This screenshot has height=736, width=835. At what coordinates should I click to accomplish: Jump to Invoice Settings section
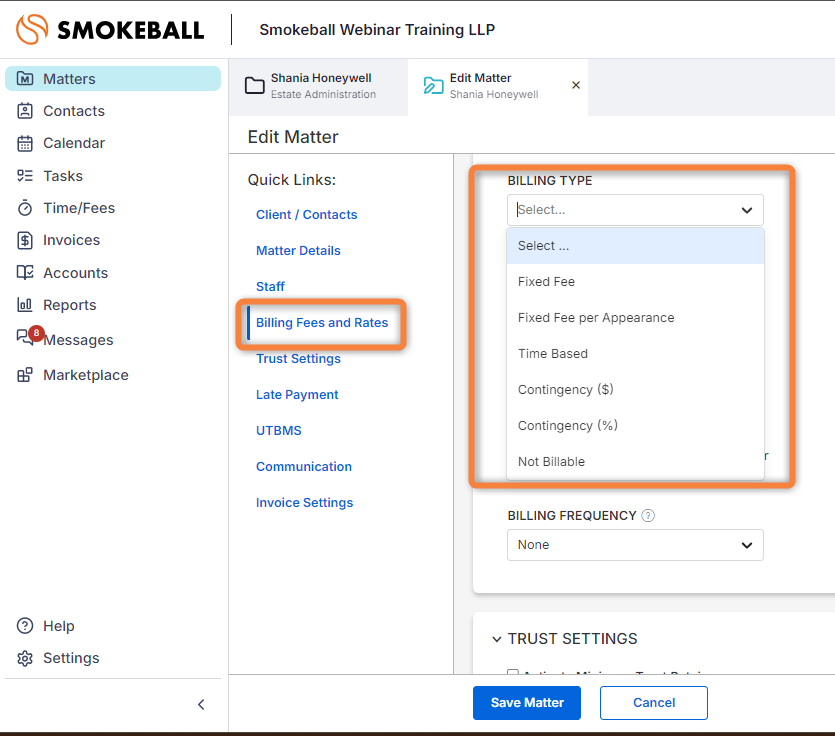click(x=305, y=503)
